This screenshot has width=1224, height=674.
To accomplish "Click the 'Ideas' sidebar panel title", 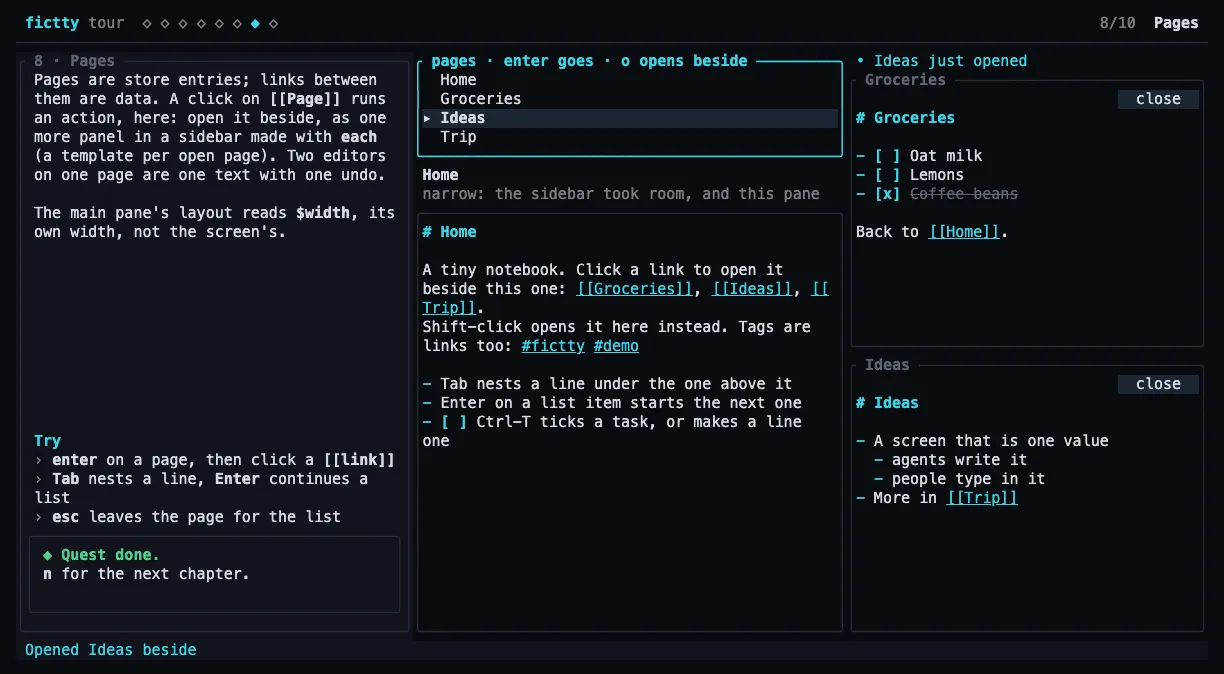I will click(887, 365).
